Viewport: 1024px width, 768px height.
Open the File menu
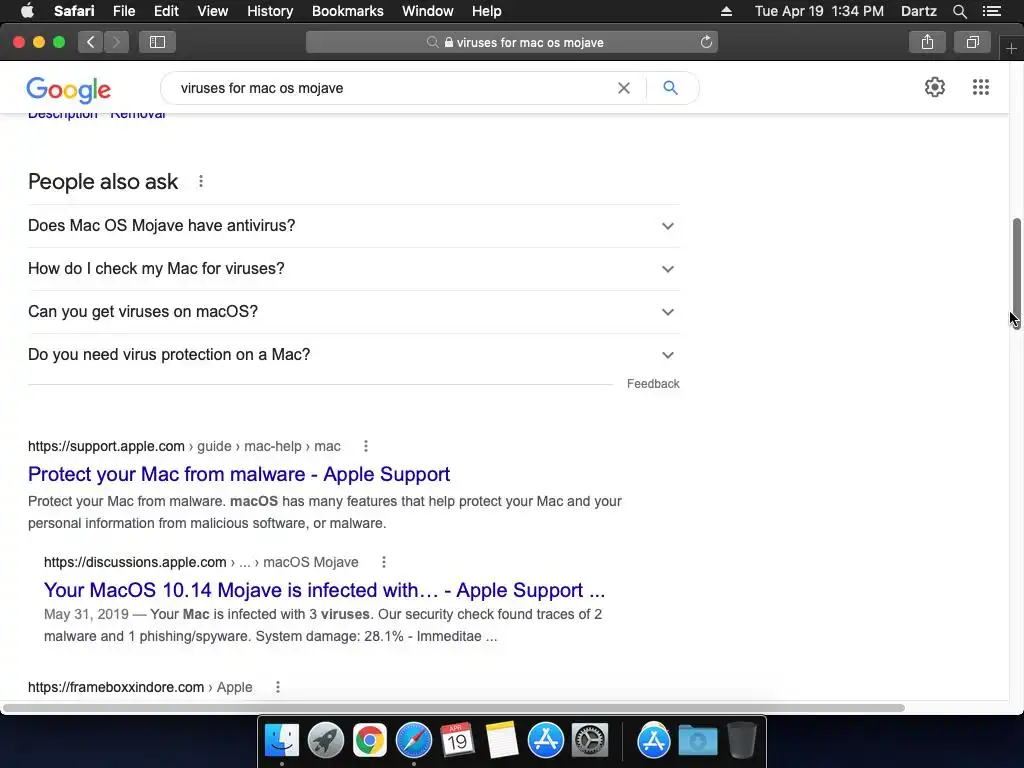123,11
